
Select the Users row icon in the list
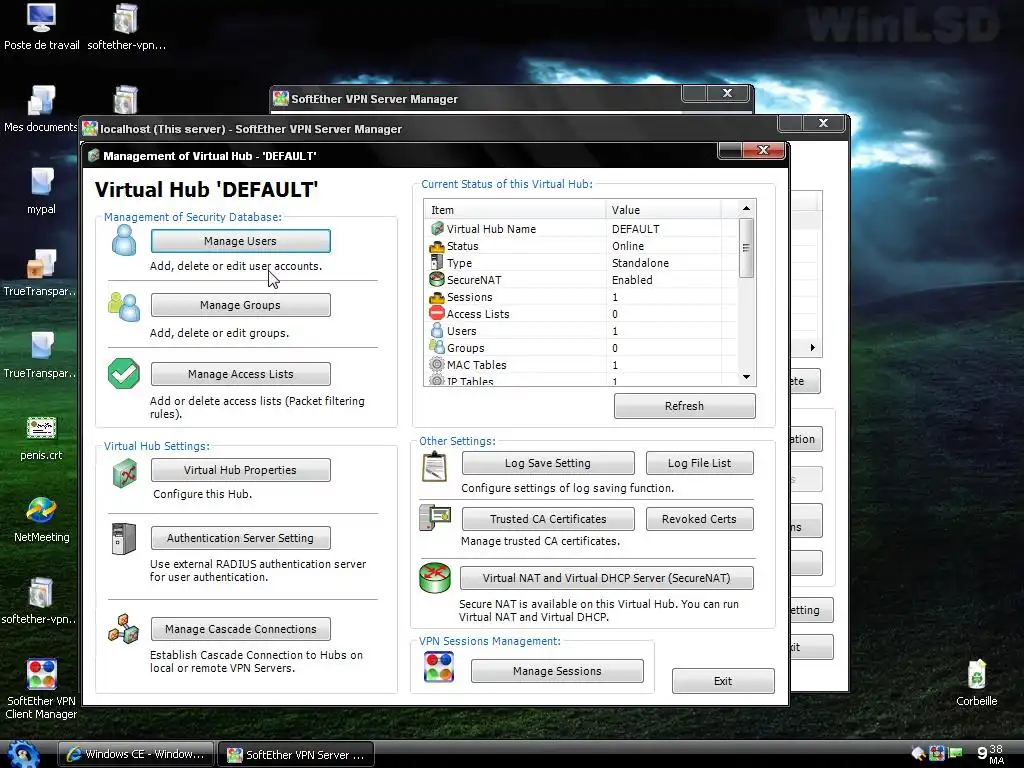click(437, 330)
